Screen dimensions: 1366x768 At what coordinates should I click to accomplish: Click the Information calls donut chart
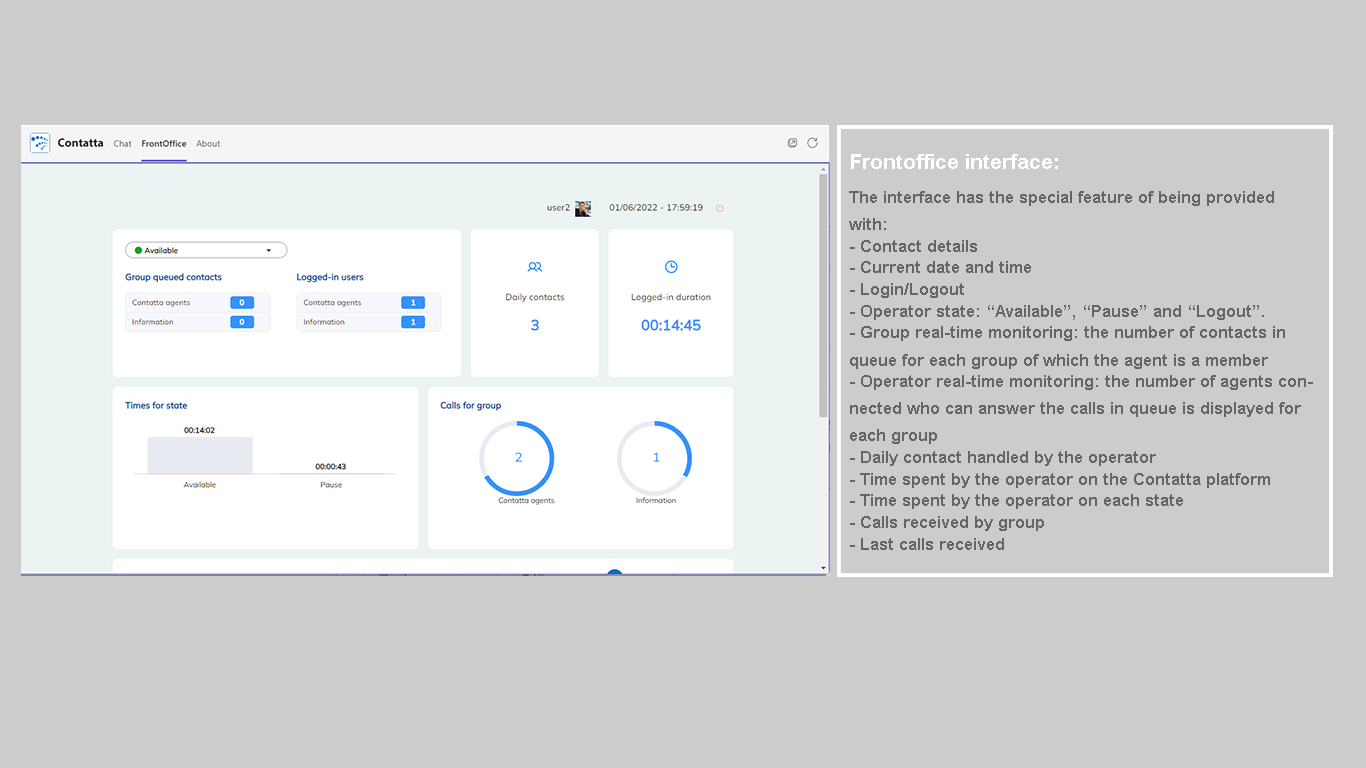656,458
